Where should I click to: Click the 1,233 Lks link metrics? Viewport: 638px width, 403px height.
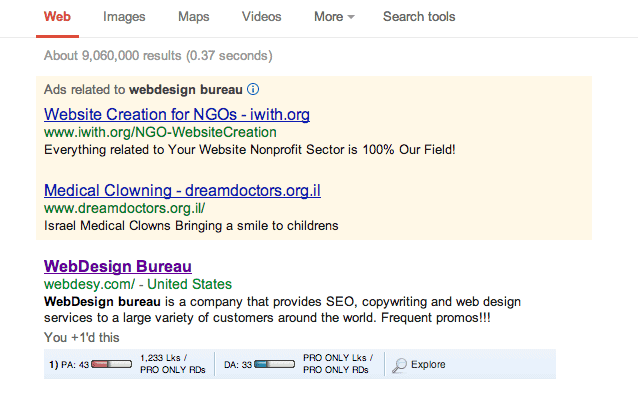163,357
